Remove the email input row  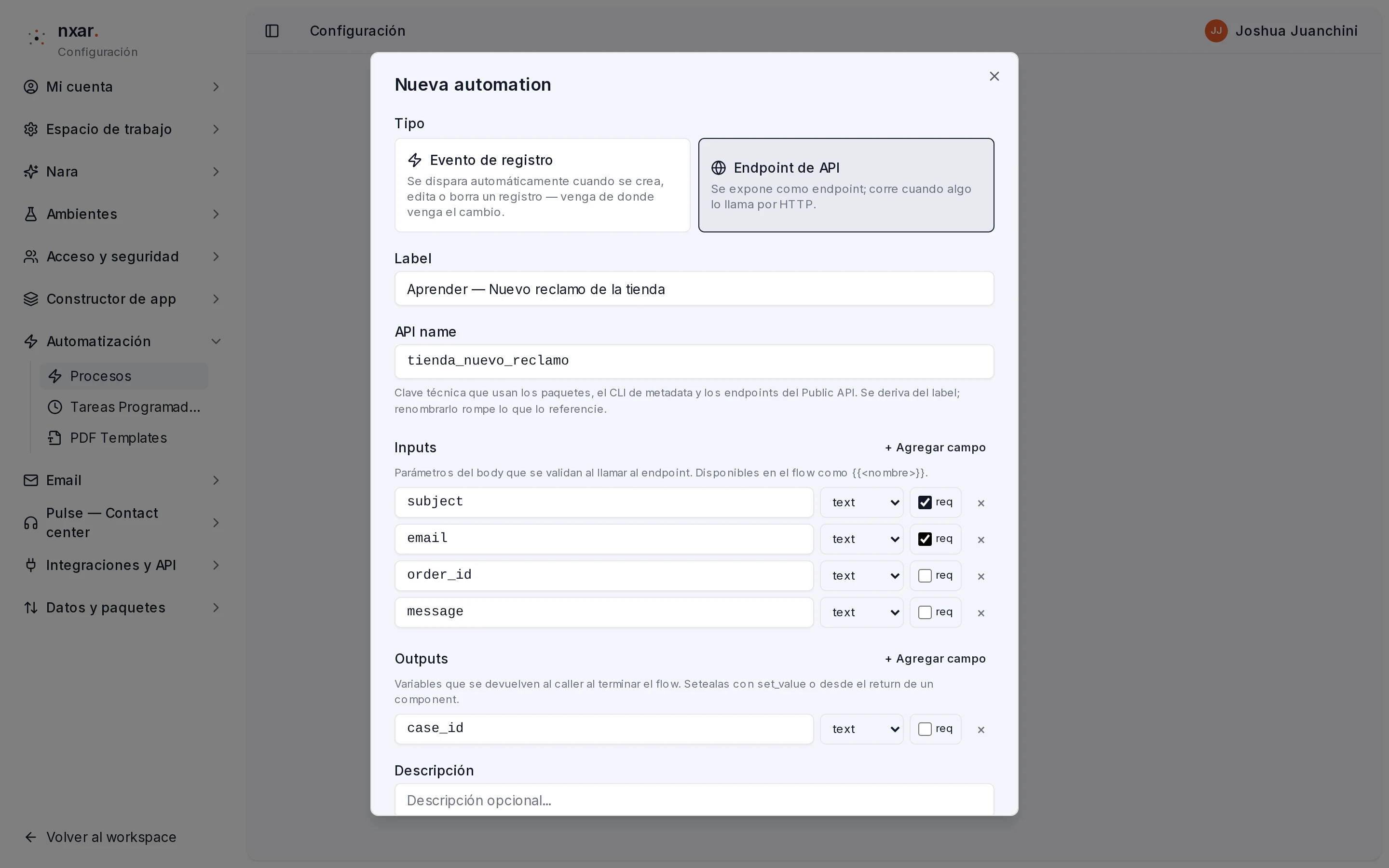(x=981, y=540)
